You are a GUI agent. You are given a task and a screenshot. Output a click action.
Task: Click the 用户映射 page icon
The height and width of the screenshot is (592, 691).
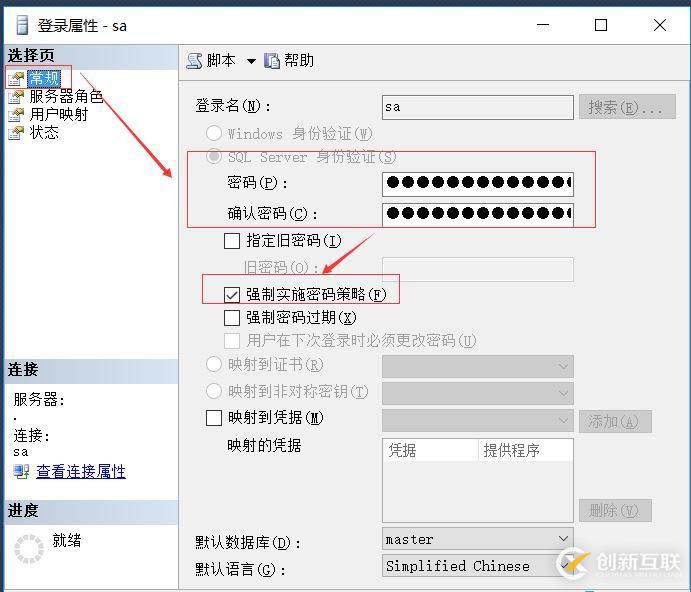pos(16,115)
